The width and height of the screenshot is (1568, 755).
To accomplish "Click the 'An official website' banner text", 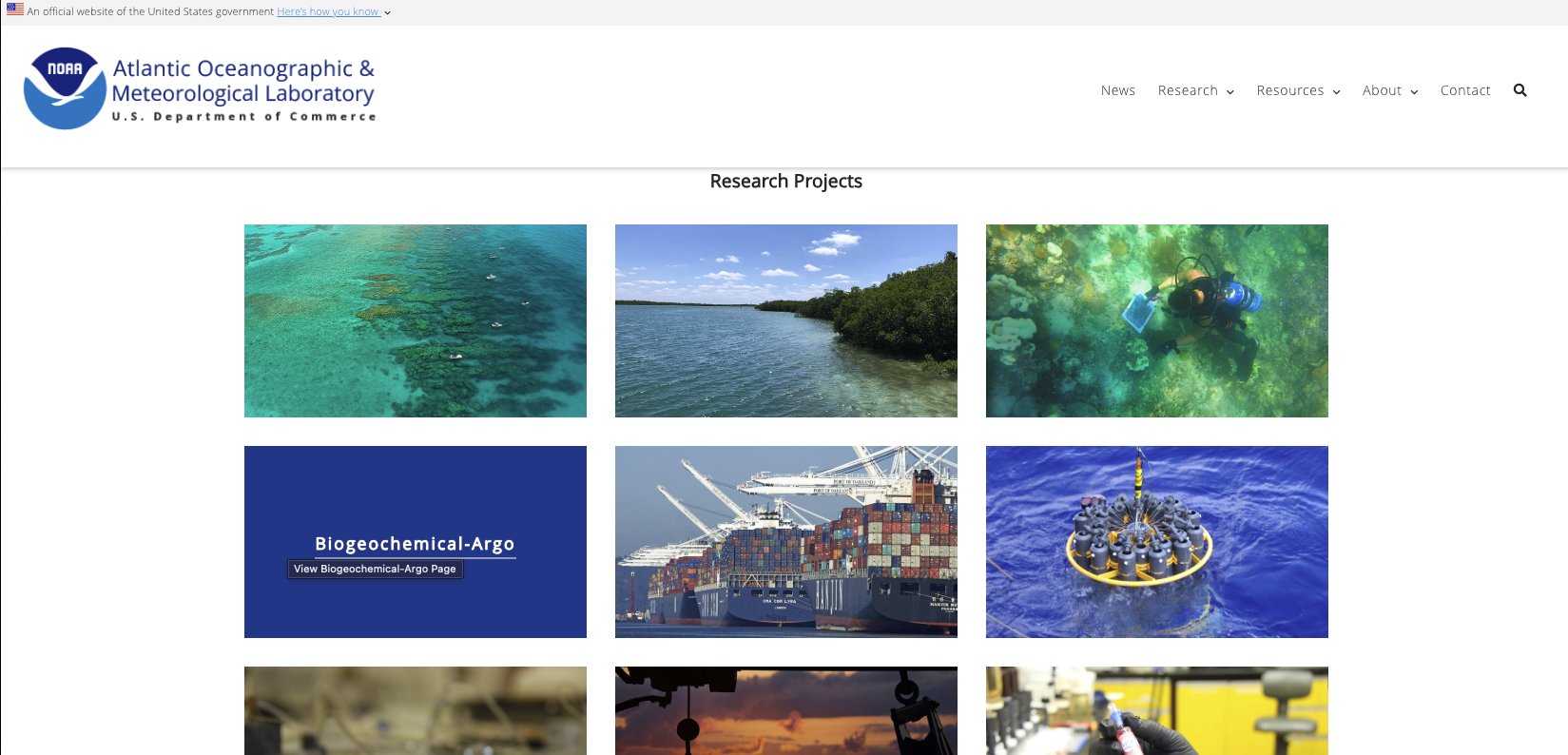I will point(150,11).
